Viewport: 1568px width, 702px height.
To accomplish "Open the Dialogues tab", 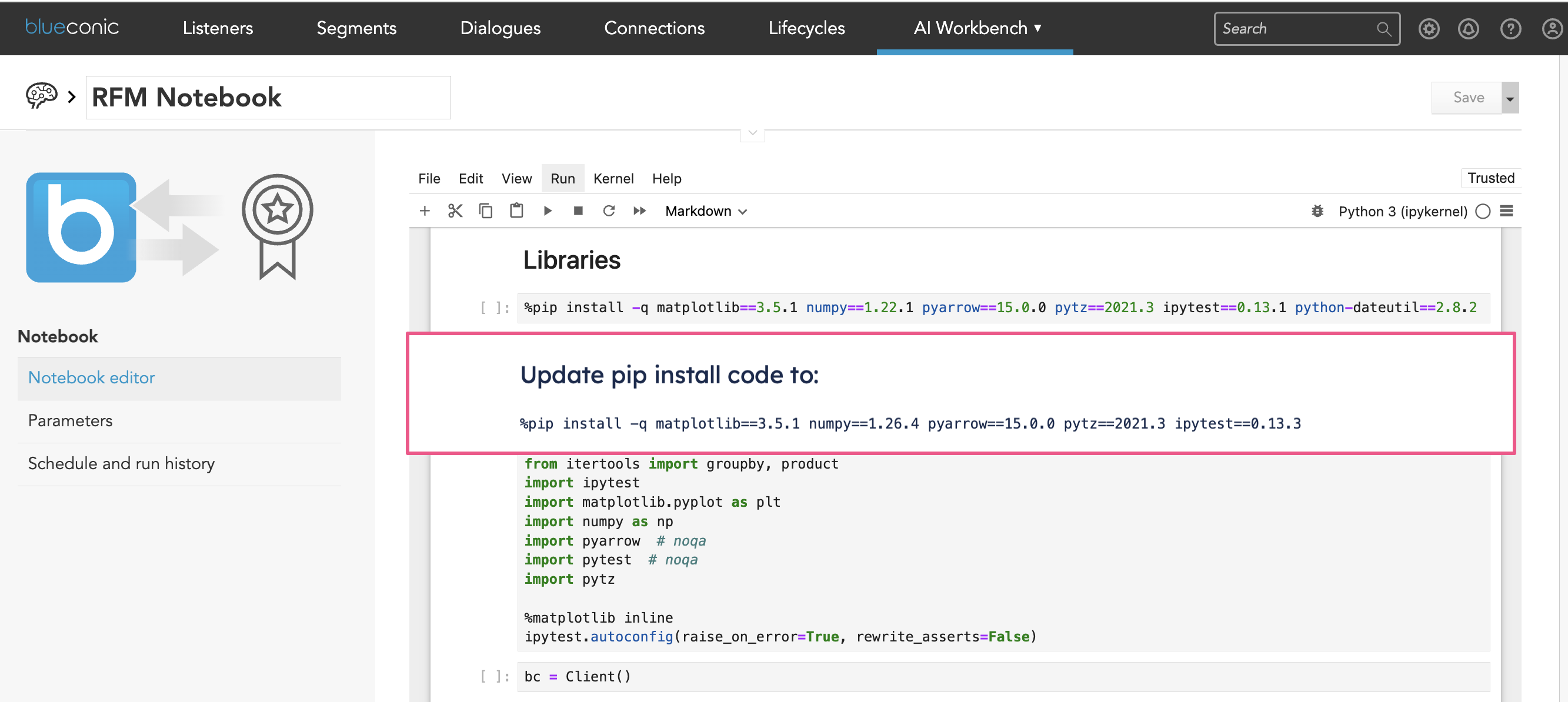I will click(x=500, y=28).
